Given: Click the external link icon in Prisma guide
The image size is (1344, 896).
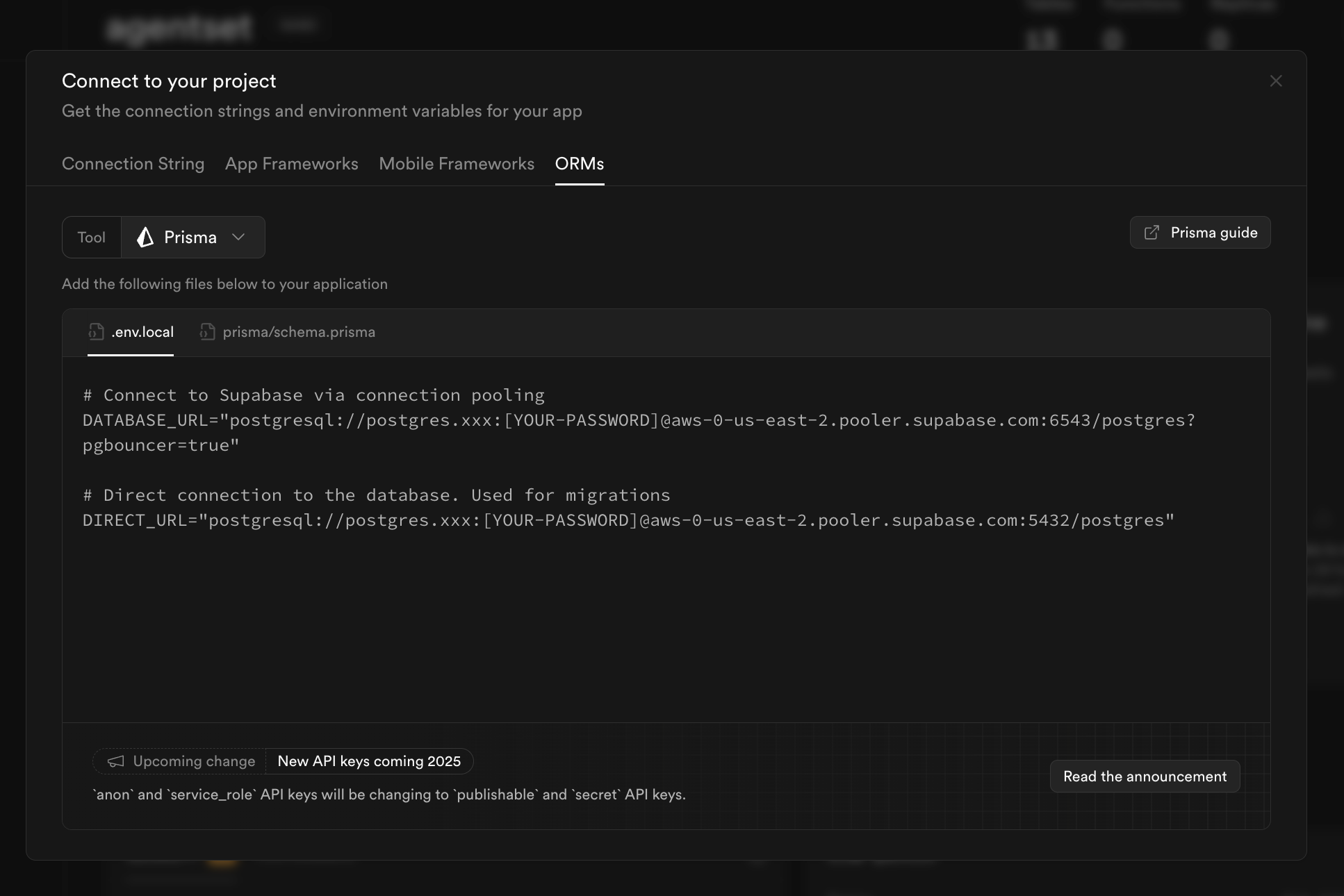Looking at the screenshot, I should click(1152, 233).
